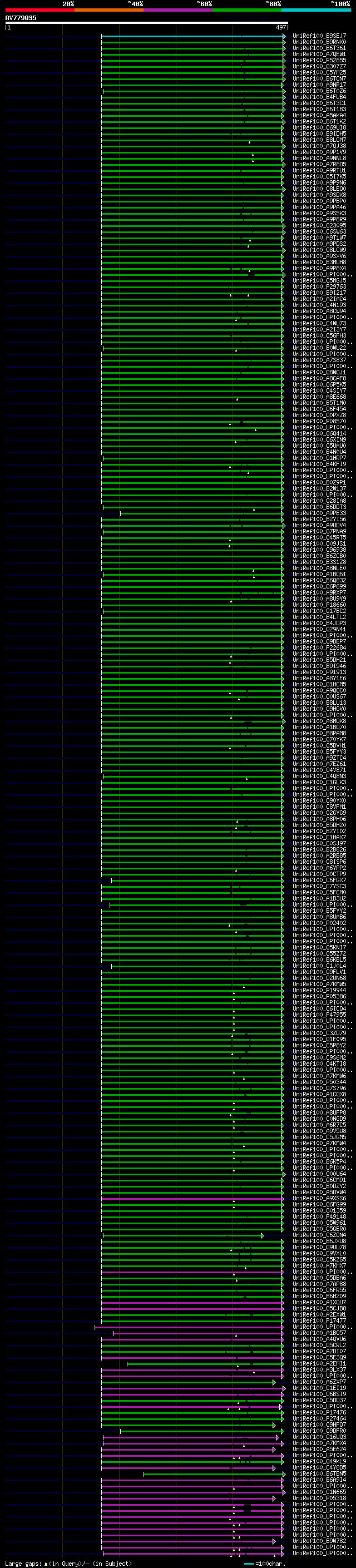The width and height of the screenshot is (356, 1568).
Task: Click the cyan alignment bar for UniRef100_B9SEJ7
Action: [193, 36]
